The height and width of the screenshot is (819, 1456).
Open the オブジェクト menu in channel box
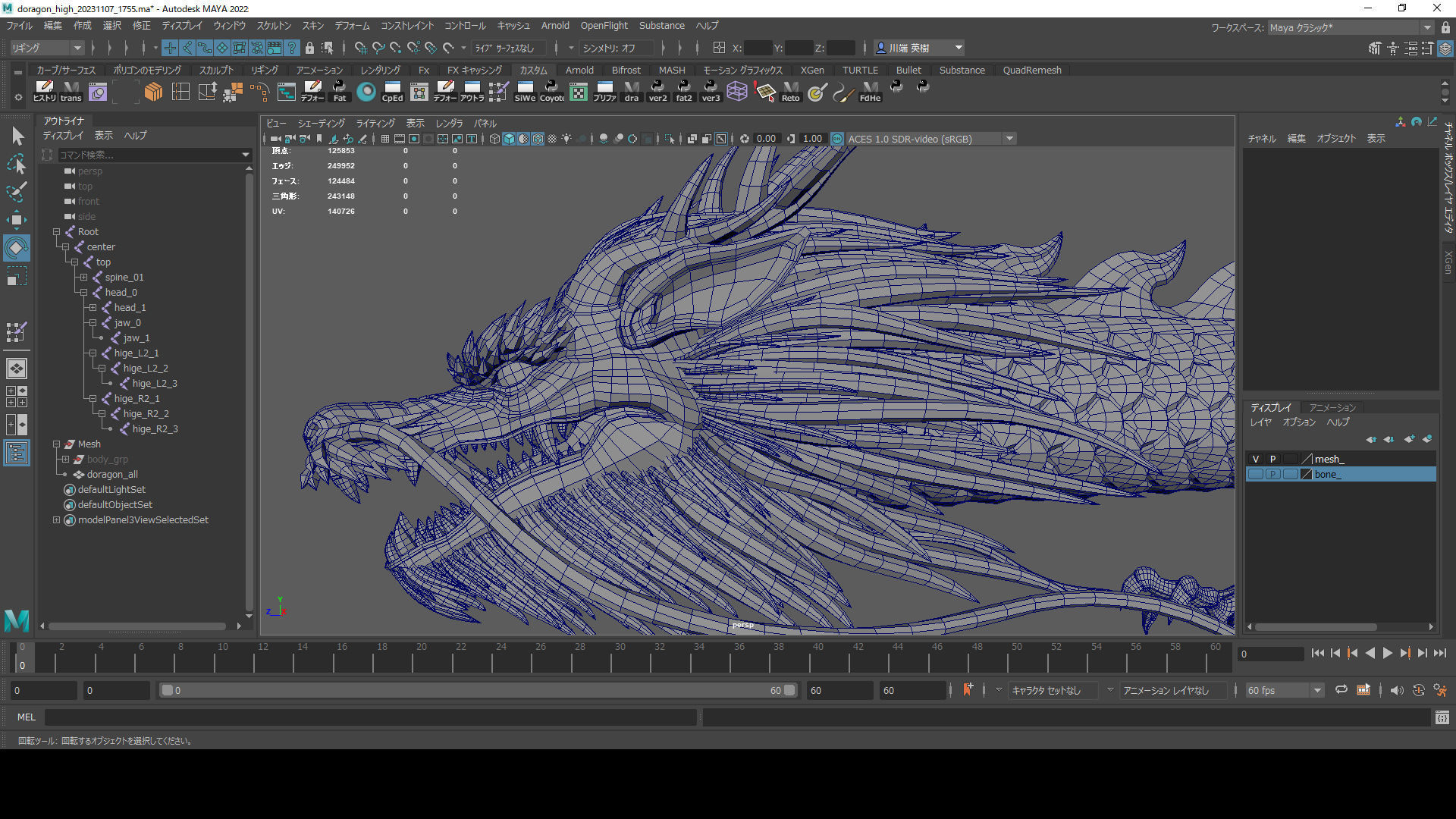[x=1335, y=138]
